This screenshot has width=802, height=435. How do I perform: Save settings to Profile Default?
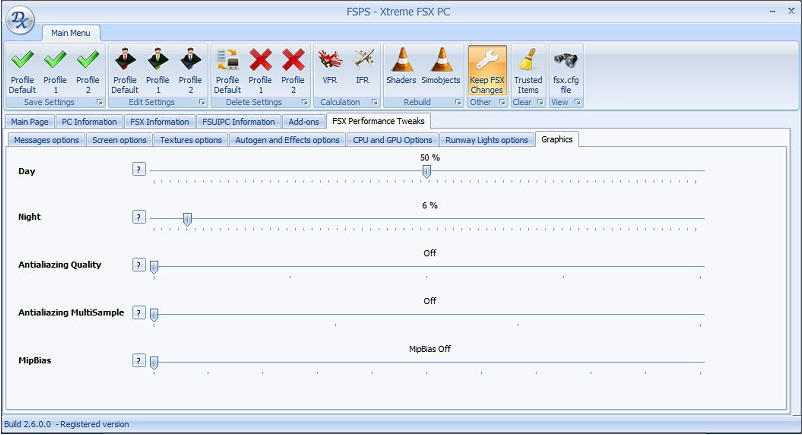[23, 71]
